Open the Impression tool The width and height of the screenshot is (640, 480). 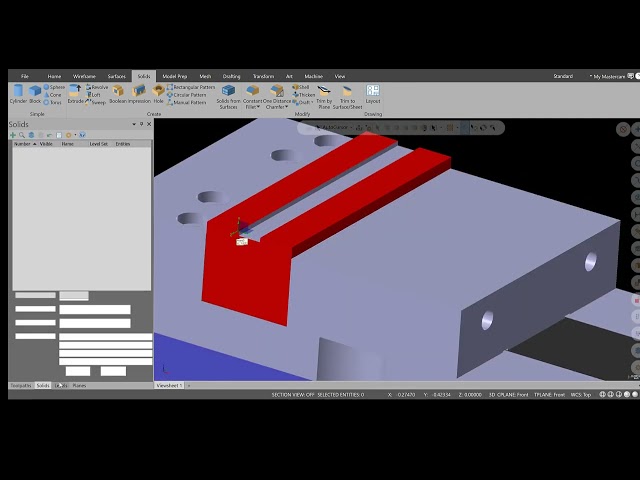[139, 94]
